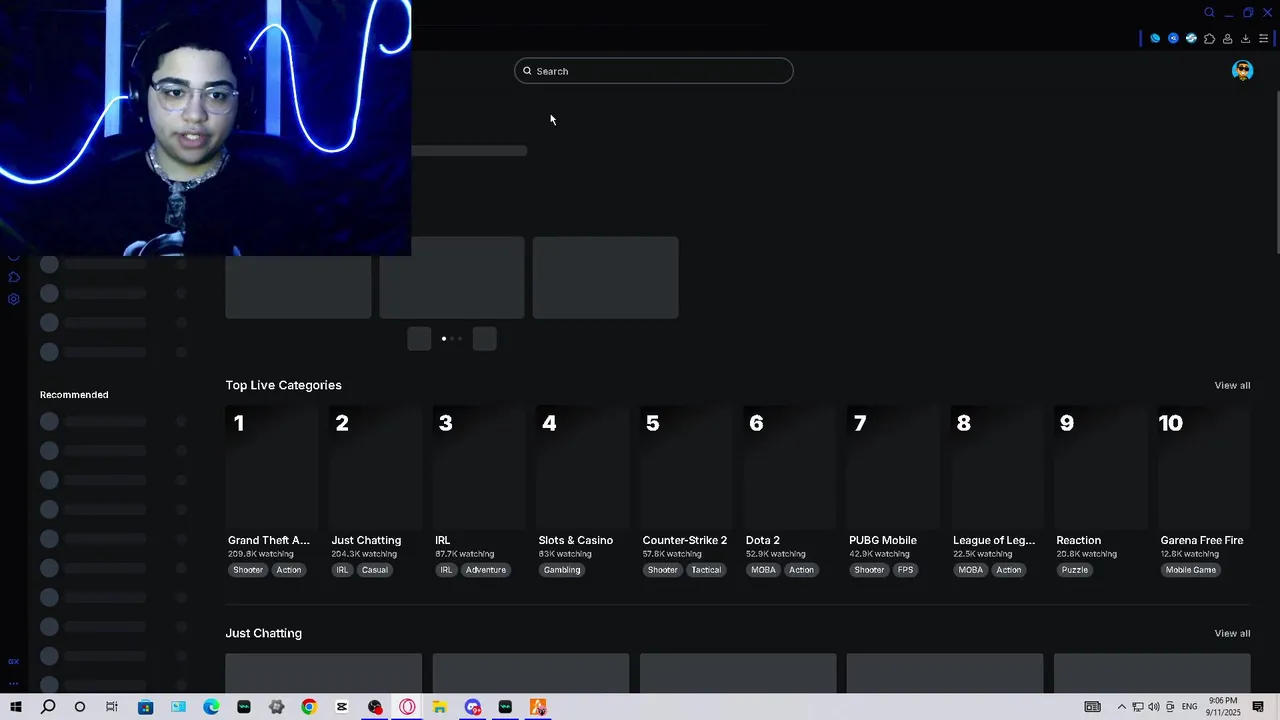
Task: Open the sidebar settings gear icon
Action: pos(14,299)
